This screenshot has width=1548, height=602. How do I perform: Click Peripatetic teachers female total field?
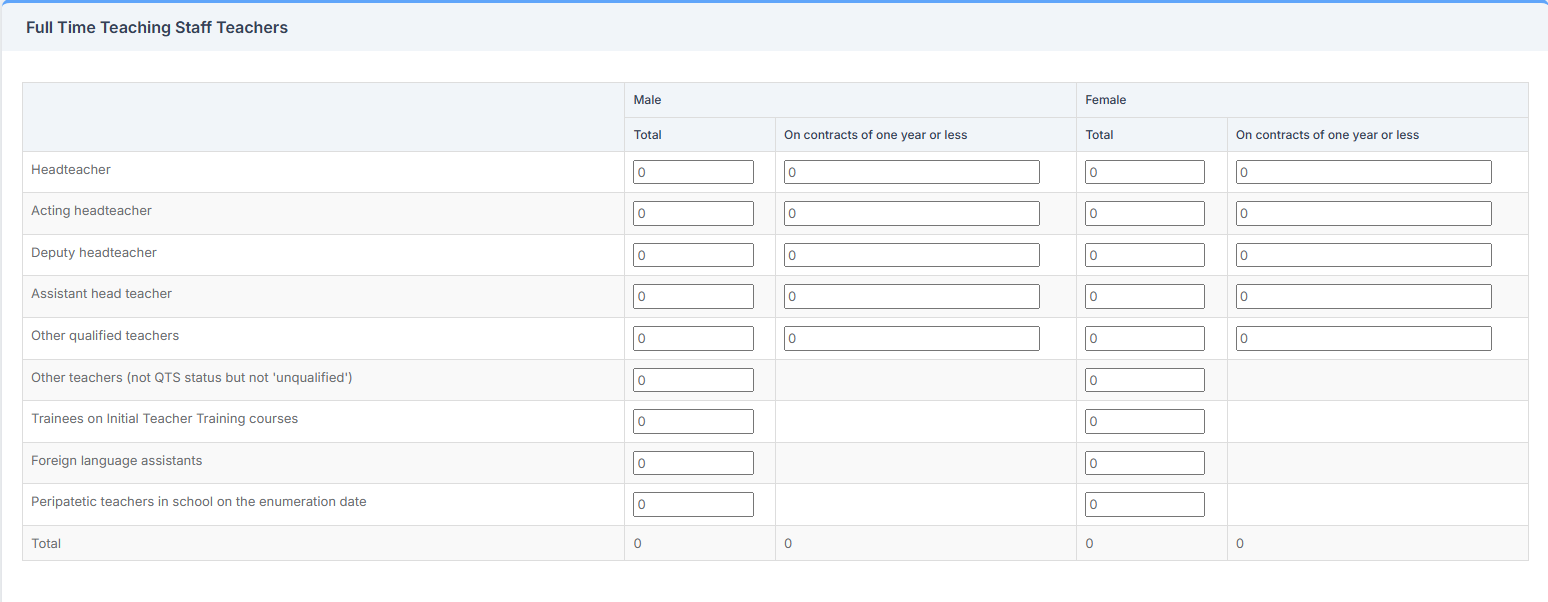coord(1144,504)
